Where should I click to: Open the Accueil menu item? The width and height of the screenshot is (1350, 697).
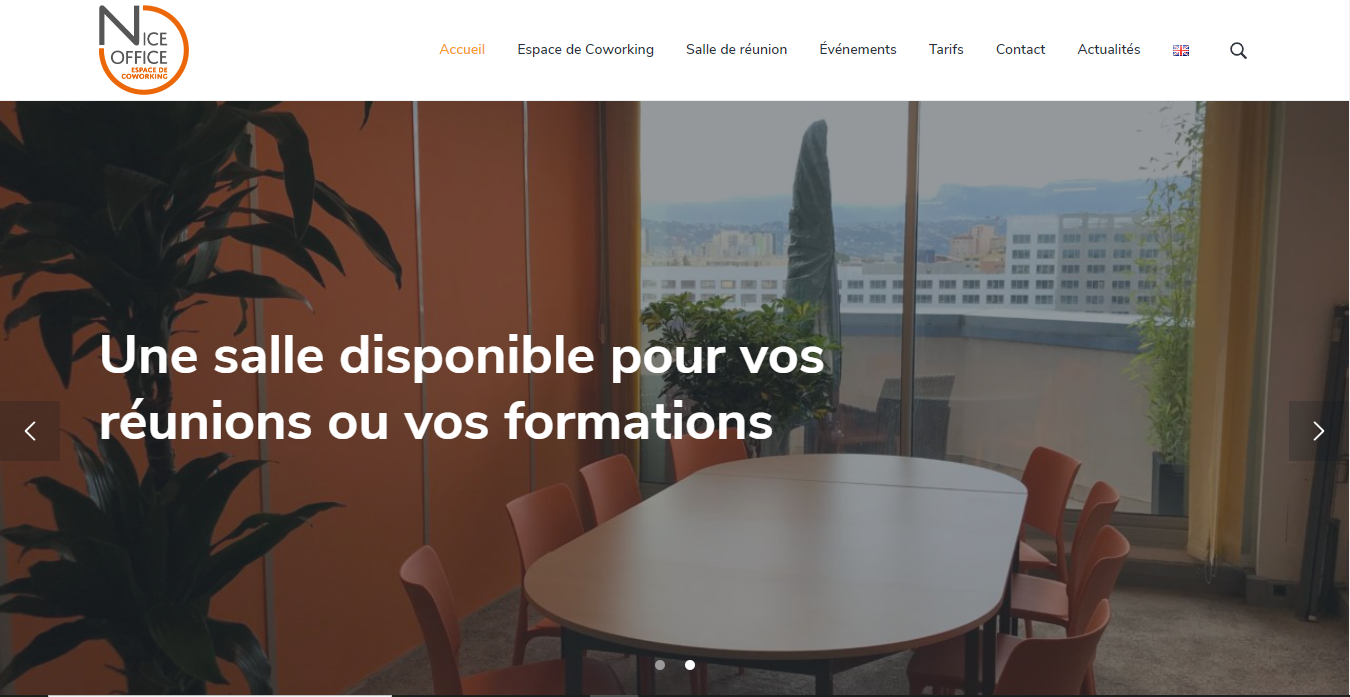pyautogui.click(x=462, y=49)
